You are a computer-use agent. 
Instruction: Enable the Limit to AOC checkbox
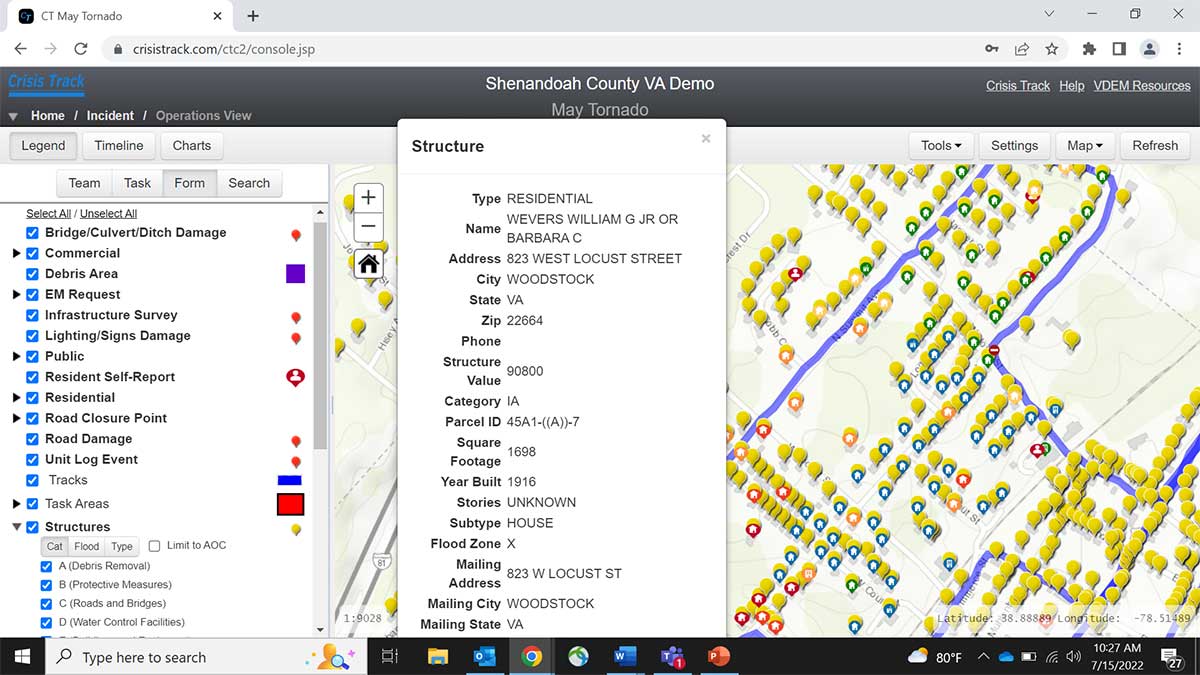(x=154, y=546)
